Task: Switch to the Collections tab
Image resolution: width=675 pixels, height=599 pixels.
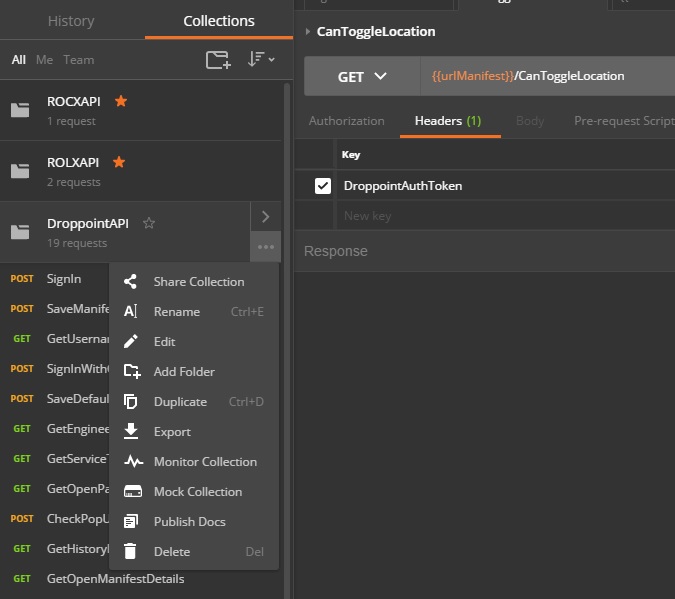Action: 219,21
